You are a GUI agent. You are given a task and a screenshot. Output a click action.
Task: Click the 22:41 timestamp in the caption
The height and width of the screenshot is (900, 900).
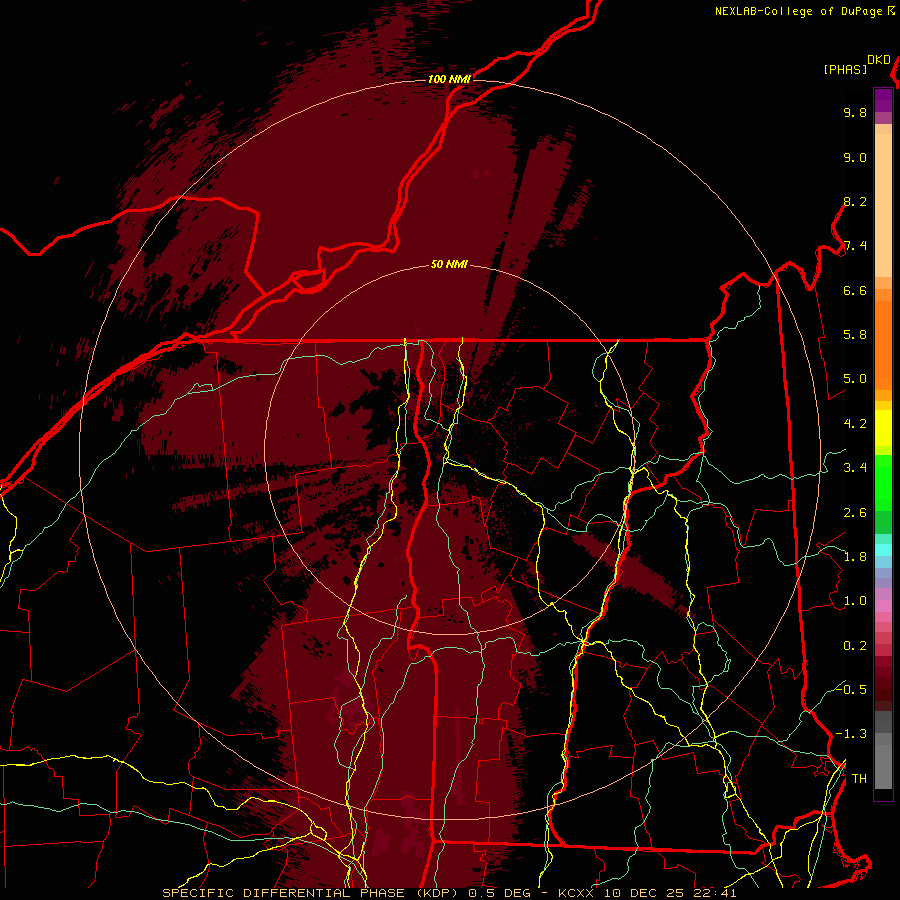[713, 893]
